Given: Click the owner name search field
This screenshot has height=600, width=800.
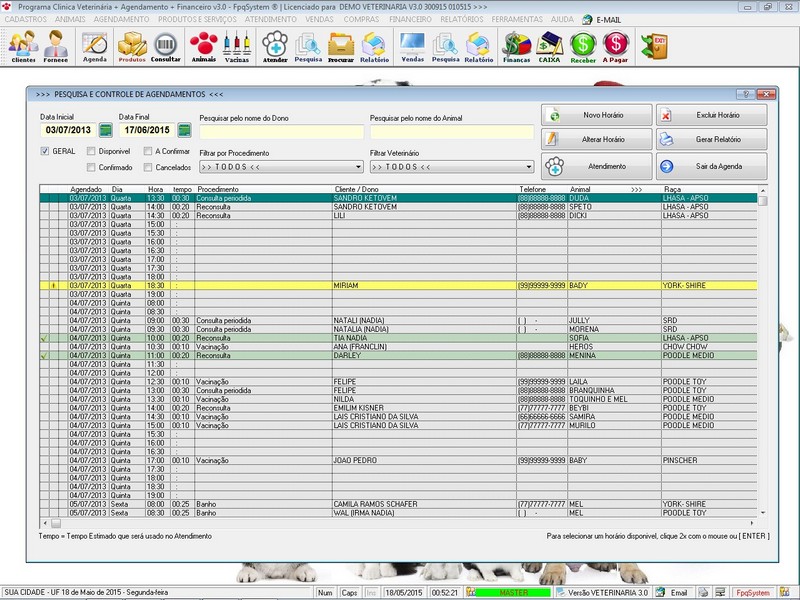Looking at the screenshot, I should coord(280,131).
